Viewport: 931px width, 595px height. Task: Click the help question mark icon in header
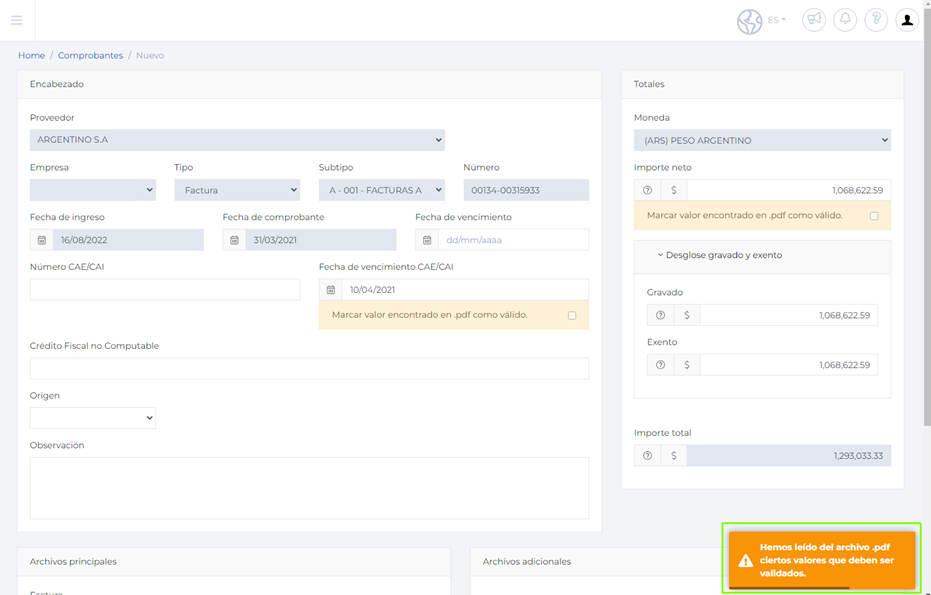876,20
